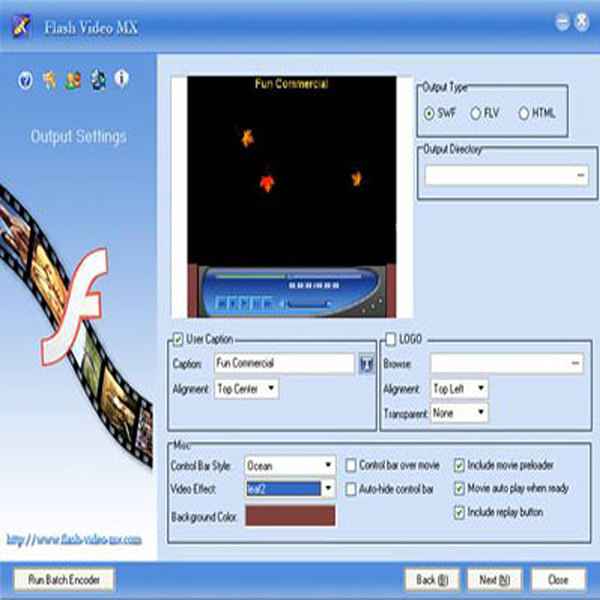Browse for LOGO file with ellipsis button

pyautogui.click(x=575, y=363)
